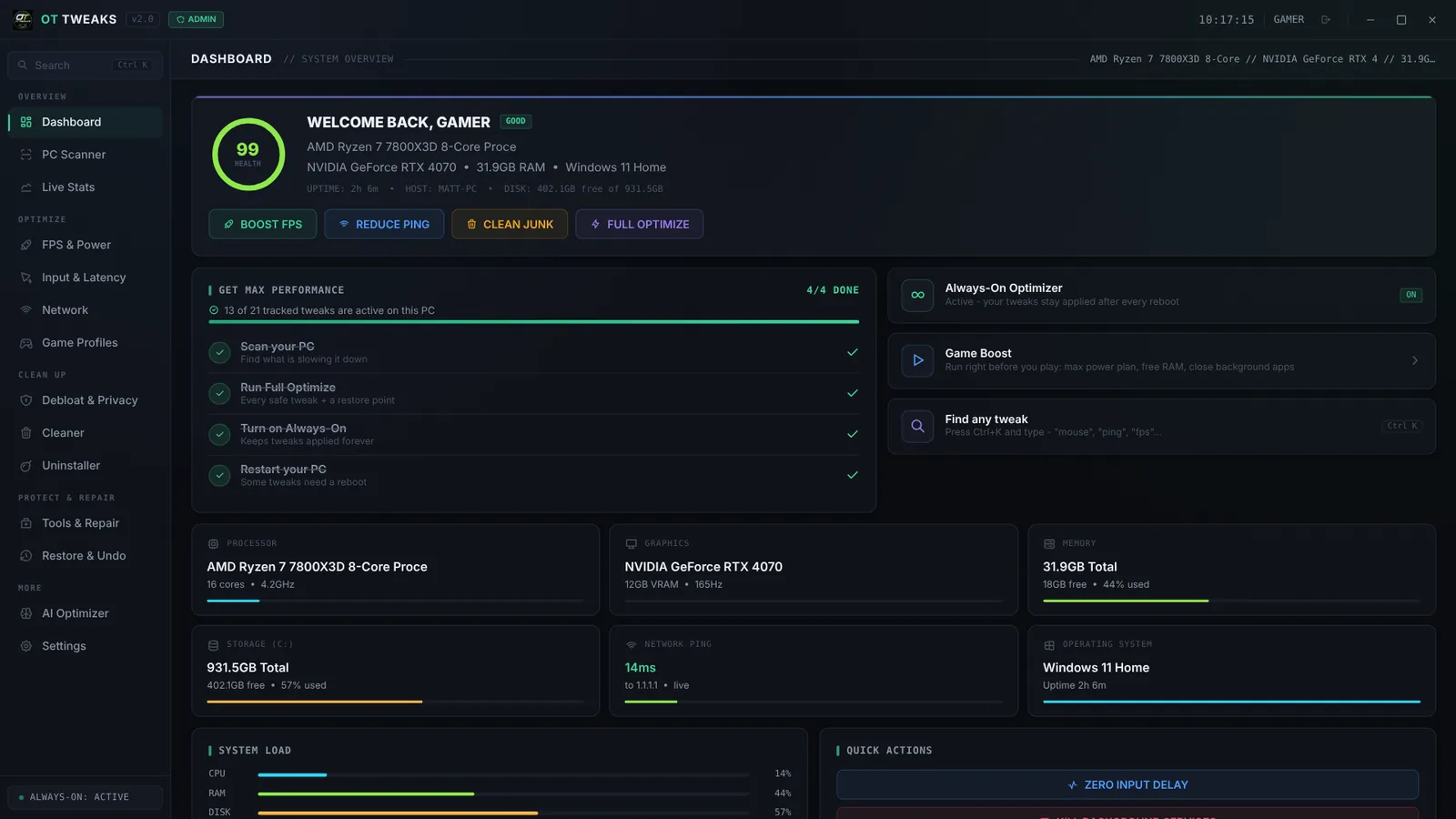Expand Game Boost with its chevron arrow
This screenshot has width=1456, height=819.
click(x=1415, y=360)
